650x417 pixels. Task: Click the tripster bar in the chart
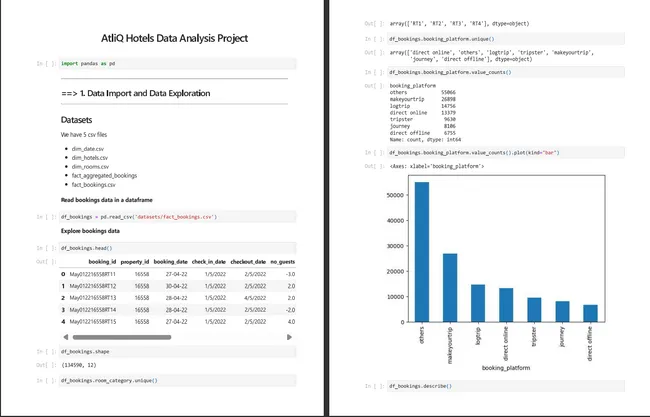pyautogui.click(x=534, y=310)
